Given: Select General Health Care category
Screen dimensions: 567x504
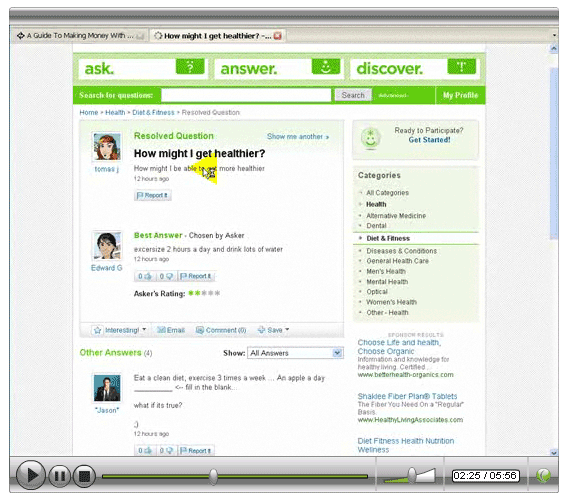Looking at the screenshot, I should 397,261.
